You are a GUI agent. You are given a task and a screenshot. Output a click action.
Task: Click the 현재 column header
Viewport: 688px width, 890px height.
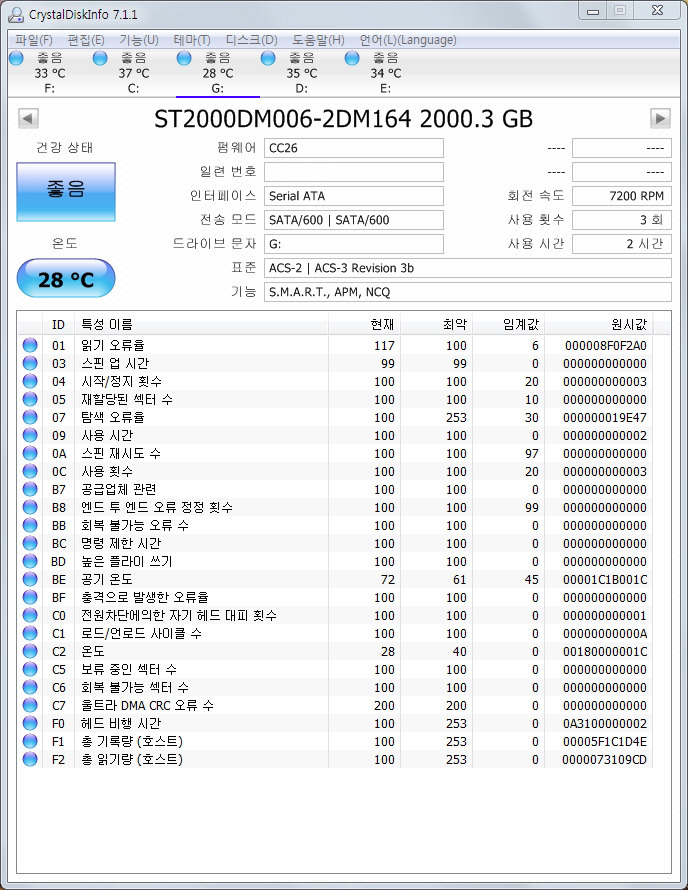click(364, 325)
